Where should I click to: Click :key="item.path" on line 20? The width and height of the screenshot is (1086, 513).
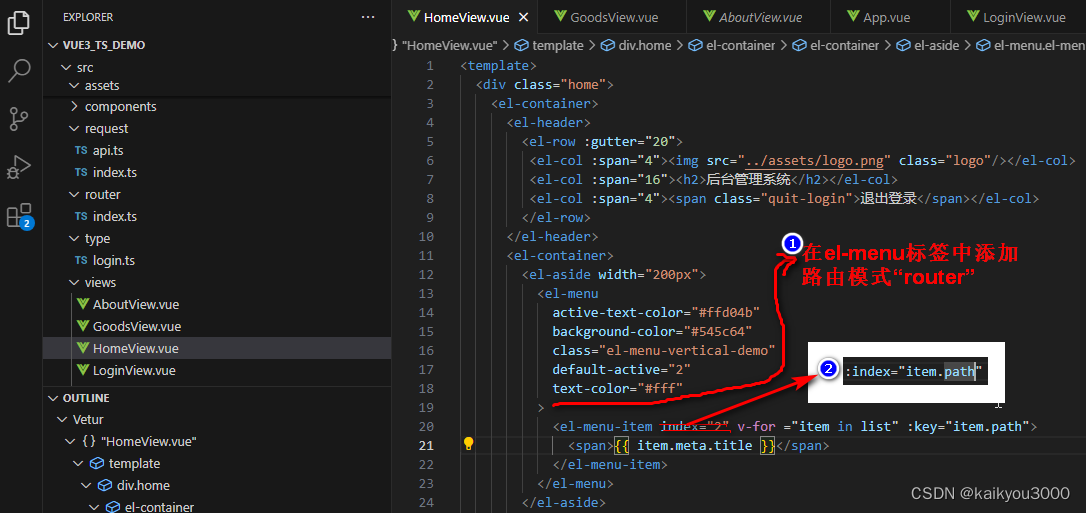coord(968,426)
